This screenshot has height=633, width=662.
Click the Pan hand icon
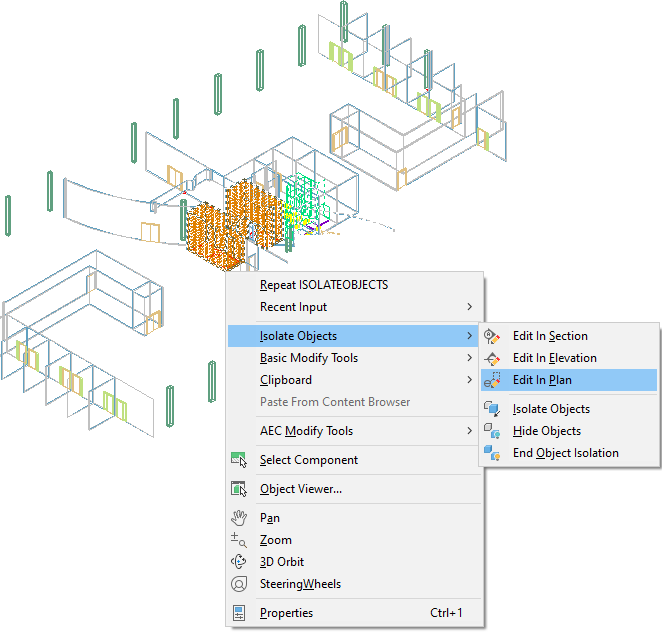(x=239, y=518)
